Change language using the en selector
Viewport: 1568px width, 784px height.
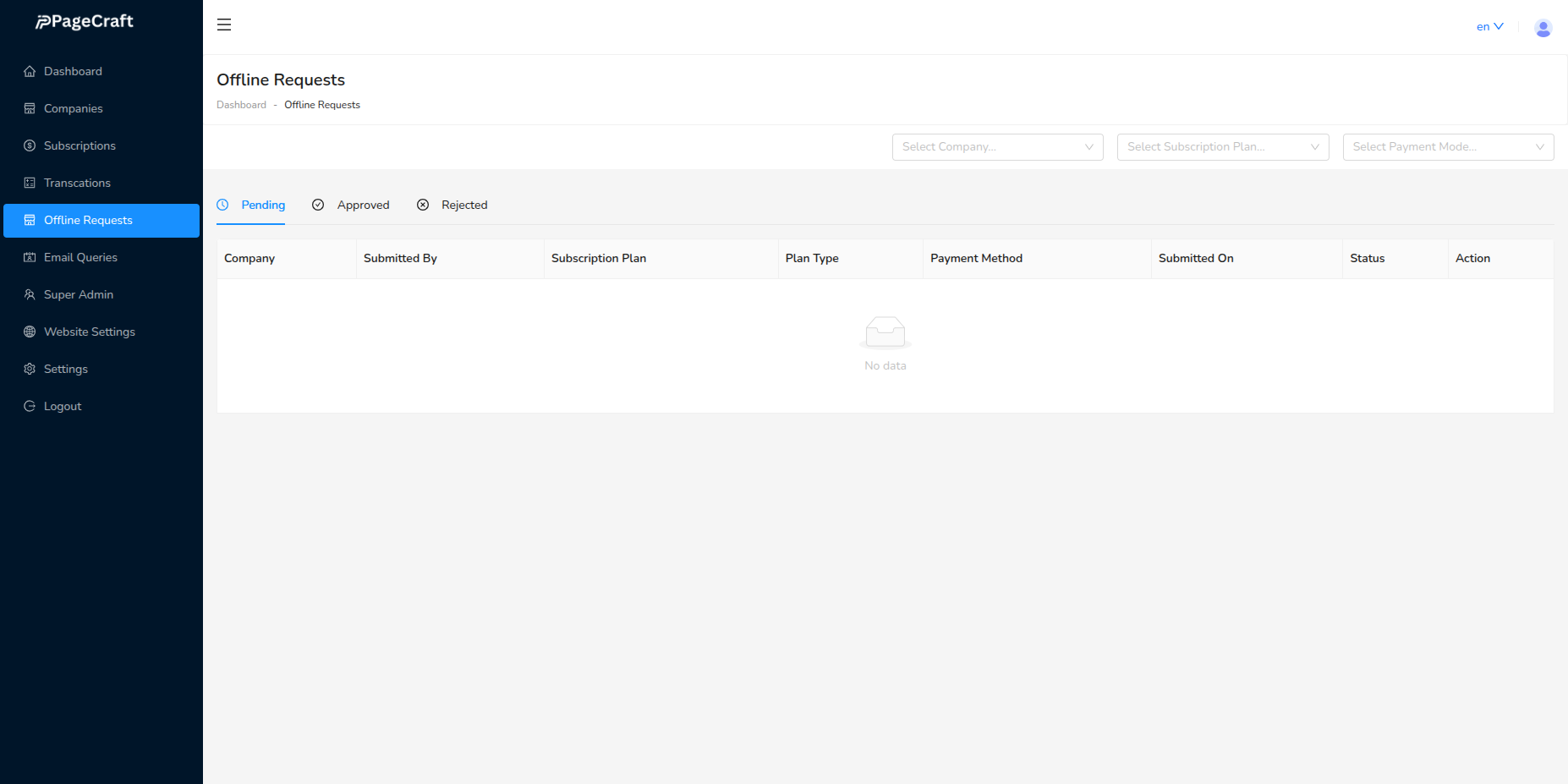click(x=1489, y=27)
